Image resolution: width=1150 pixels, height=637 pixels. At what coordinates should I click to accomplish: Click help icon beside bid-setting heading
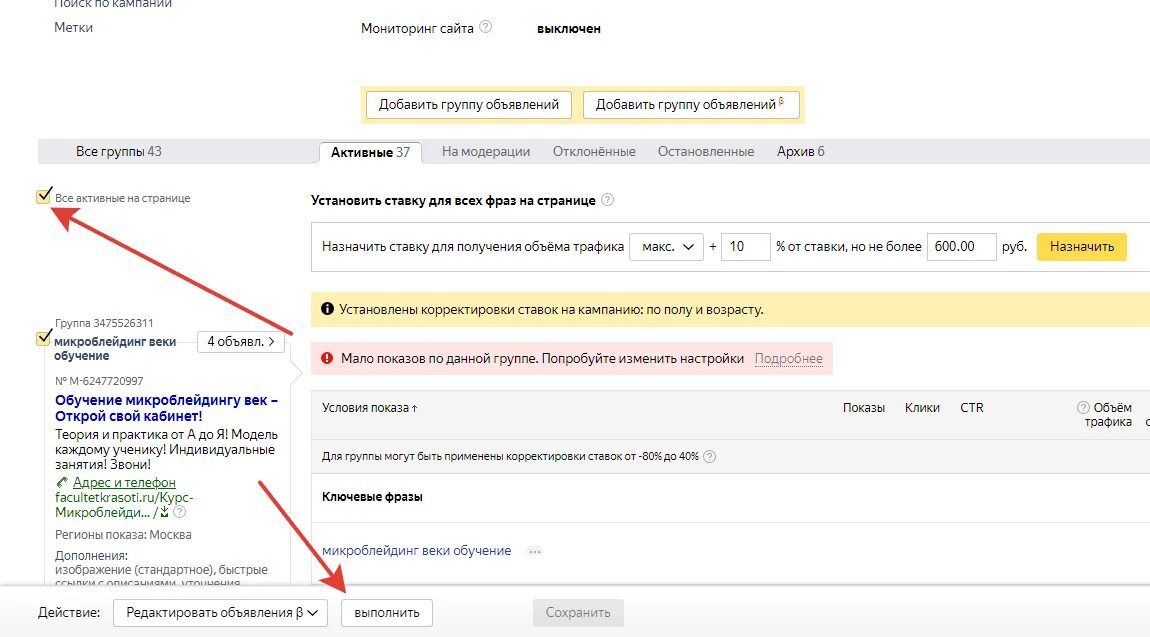click(x=608, y=200)
